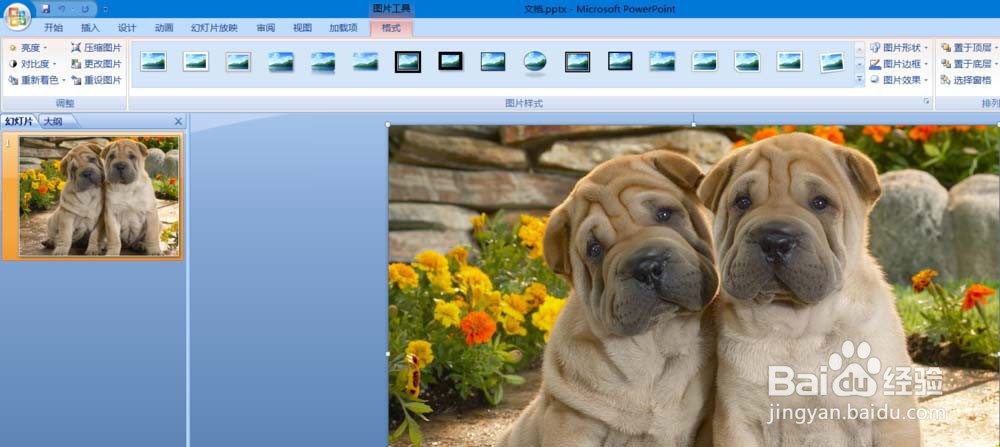Viewport: 1000px width, 447px height.
Task: Apply the Center Shadow Rectangle picture style
Action: pos(662,62)
